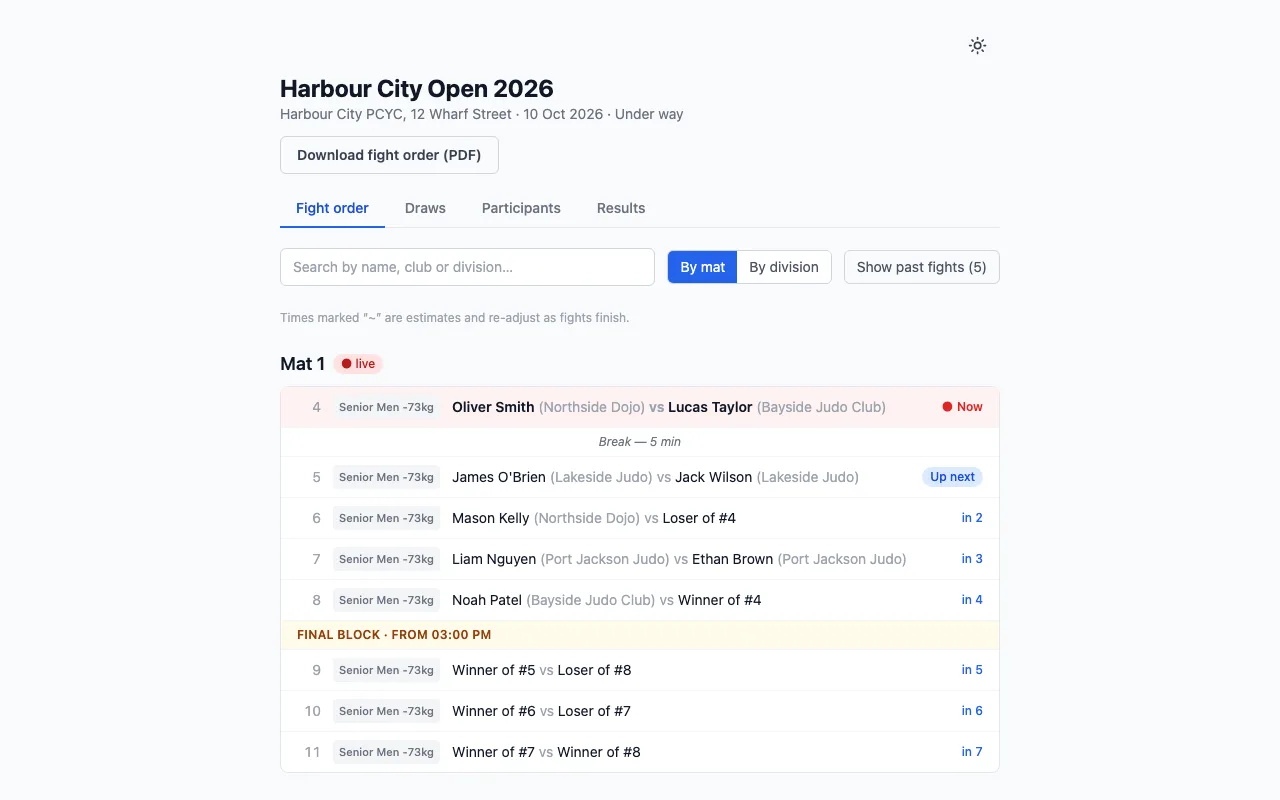Screen dimensions: 1280x800
Task: Click the Senior Men -73kg tag on fight 4
Action: pyautogui.click(x=386, y=407)
